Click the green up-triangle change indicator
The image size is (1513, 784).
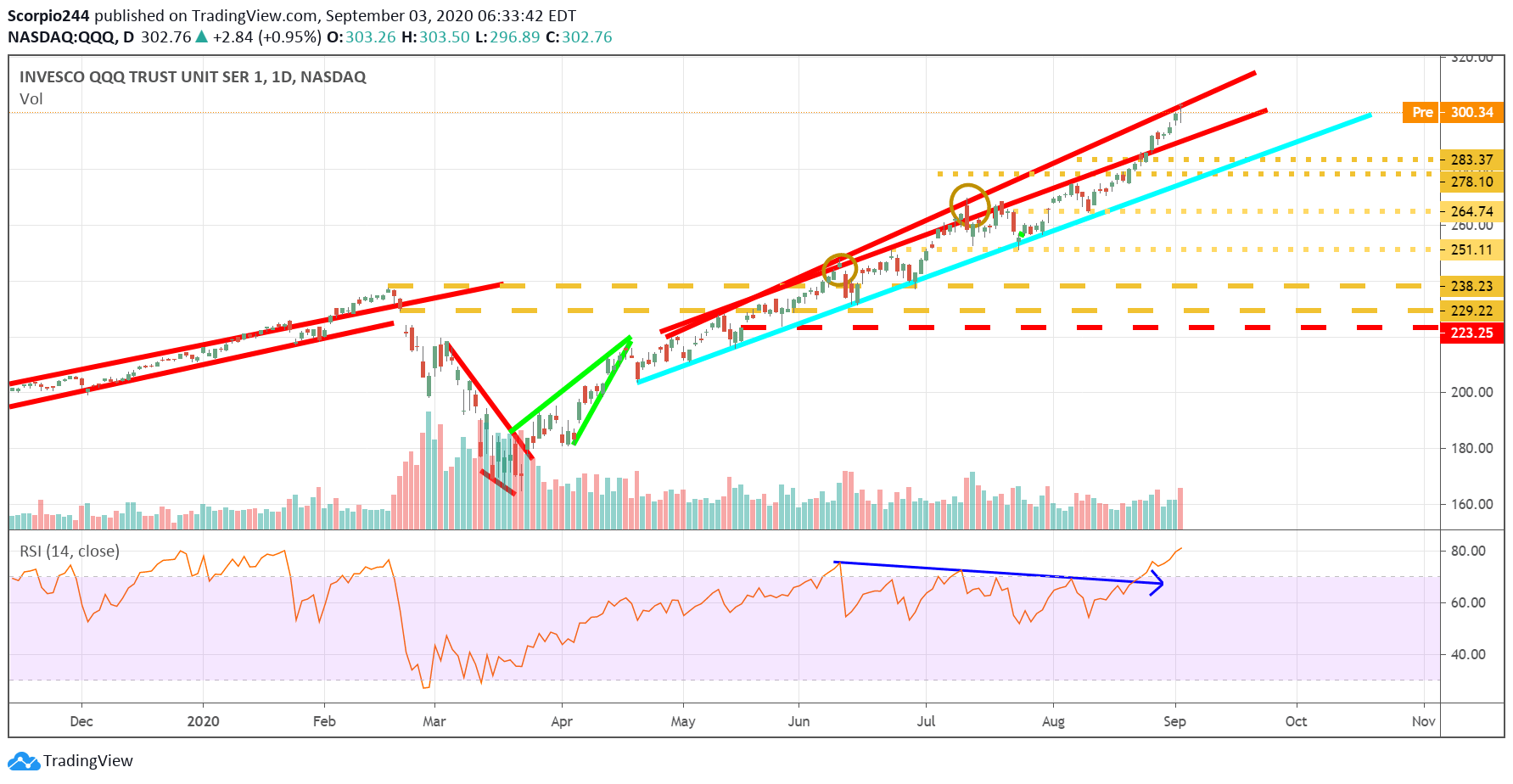click(201, 36)
